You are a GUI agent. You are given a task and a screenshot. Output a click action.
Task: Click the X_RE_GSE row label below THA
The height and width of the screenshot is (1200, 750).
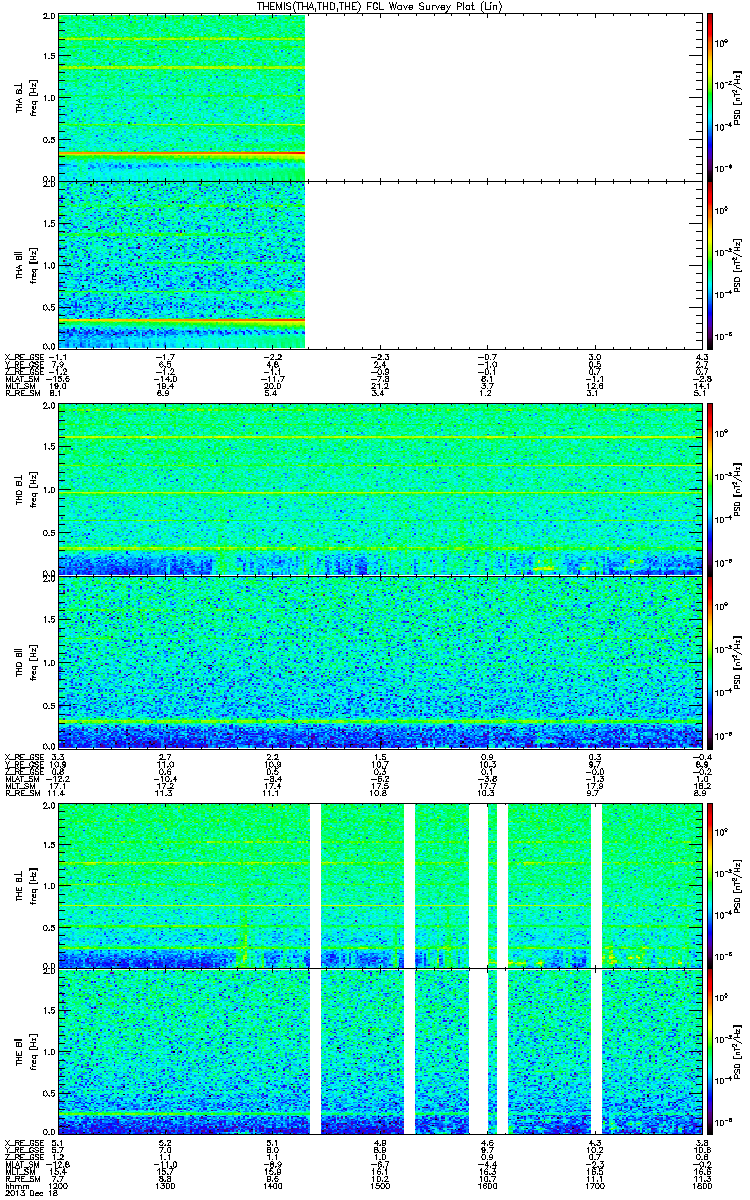(24, 357)
